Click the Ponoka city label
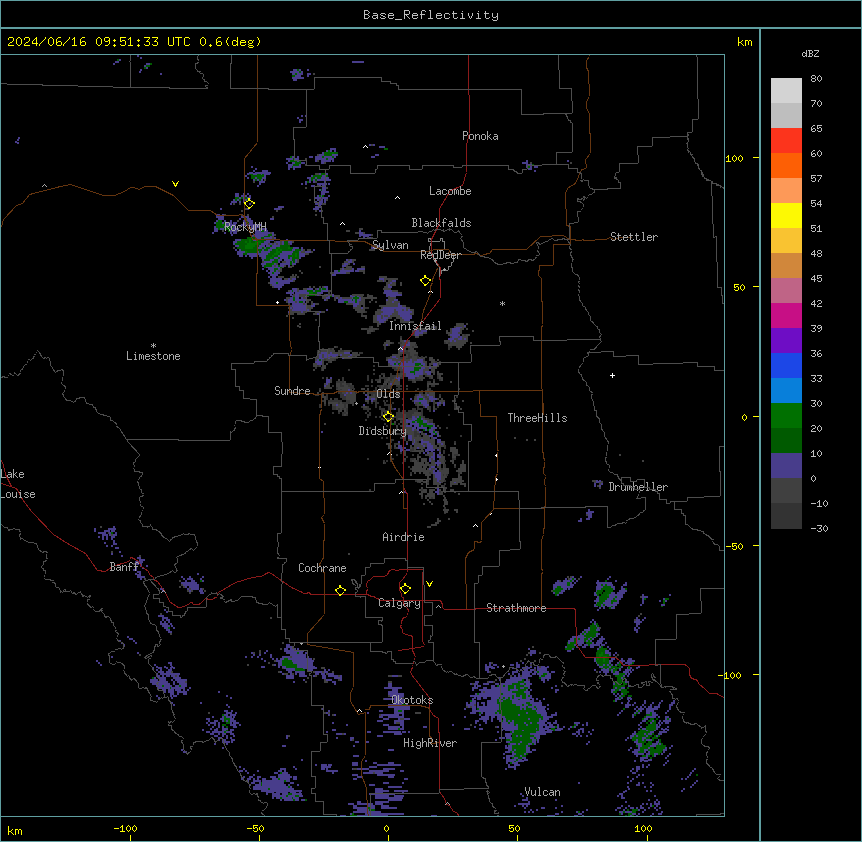Image resolution: width=862 pixels, height=842 pixels. (x=480, y=136)
